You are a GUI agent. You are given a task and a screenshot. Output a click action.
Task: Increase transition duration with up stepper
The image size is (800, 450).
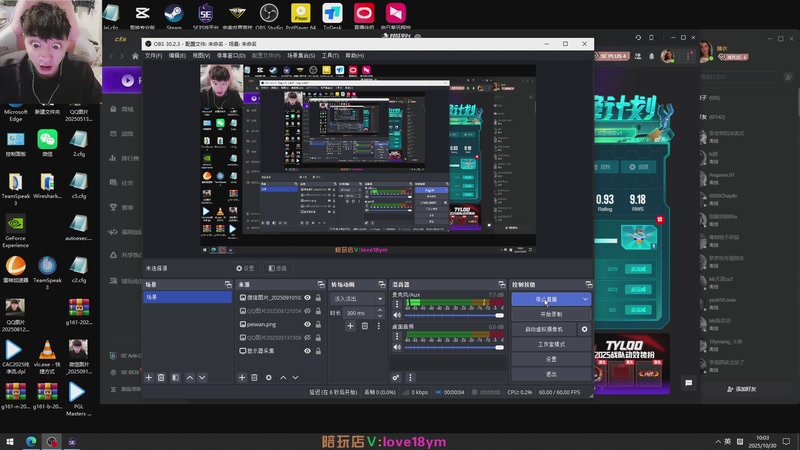pyautogui.click(x=380, y=310)
